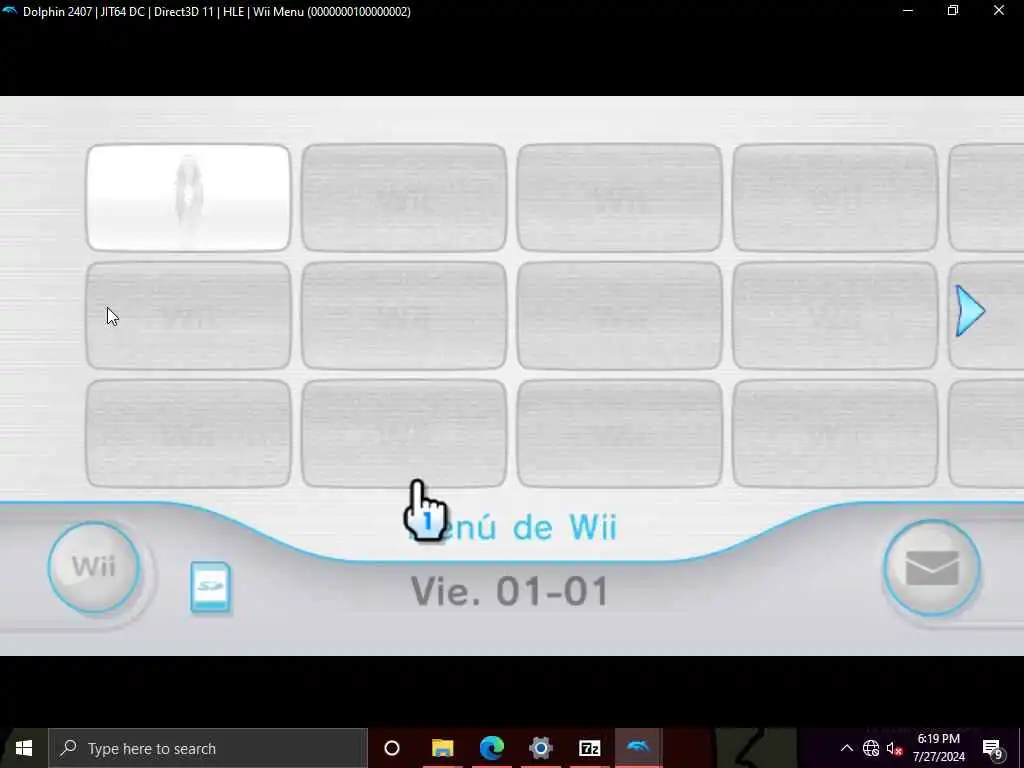Open 7-Zip from the taskbar
This screenshot has width=1024, height=768.
coord(589,748)
